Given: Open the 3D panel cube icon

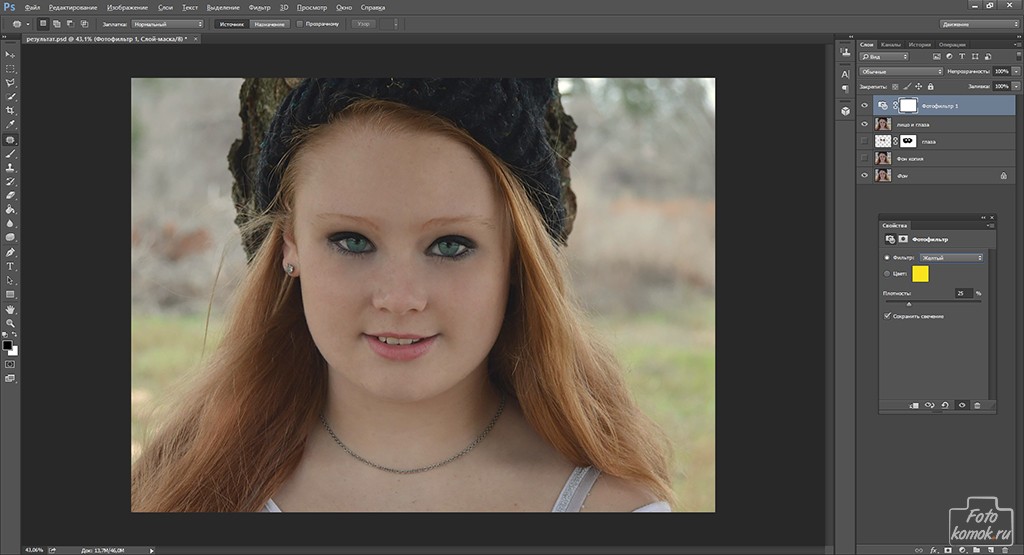Looking at the screenshot, I should pyautogui.click(x=846, y=111).
